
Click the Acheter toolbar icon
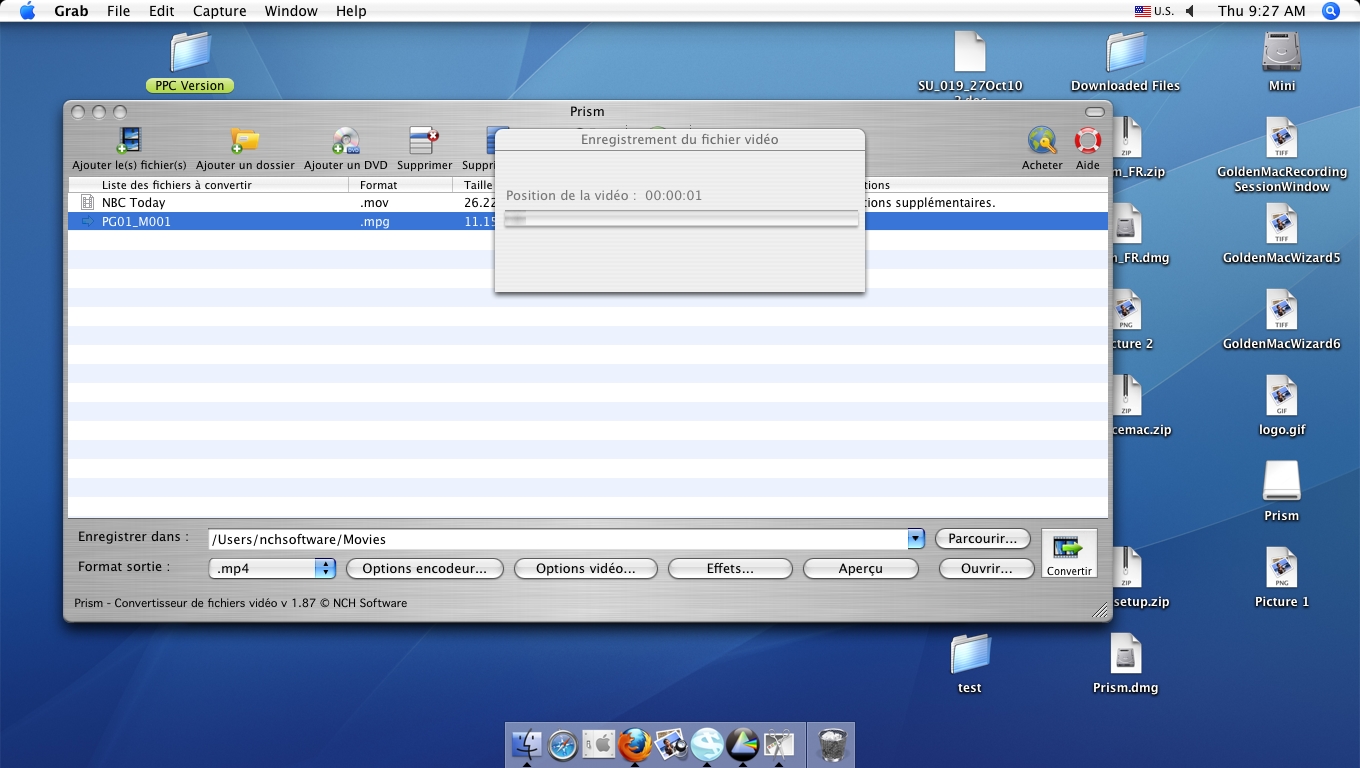1042,141
